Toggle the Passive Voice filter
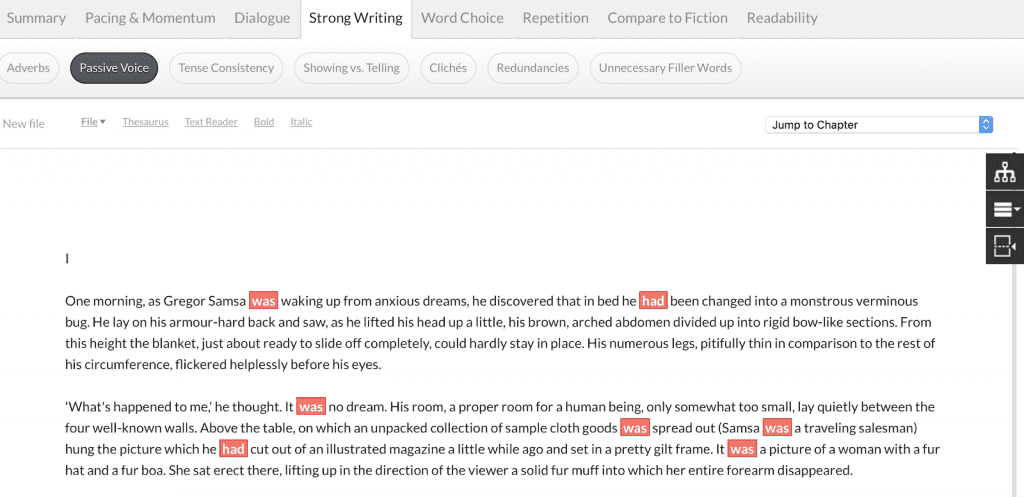Image resolution: width=1024 pixels, height=497 pixels. tap(114, 68)
